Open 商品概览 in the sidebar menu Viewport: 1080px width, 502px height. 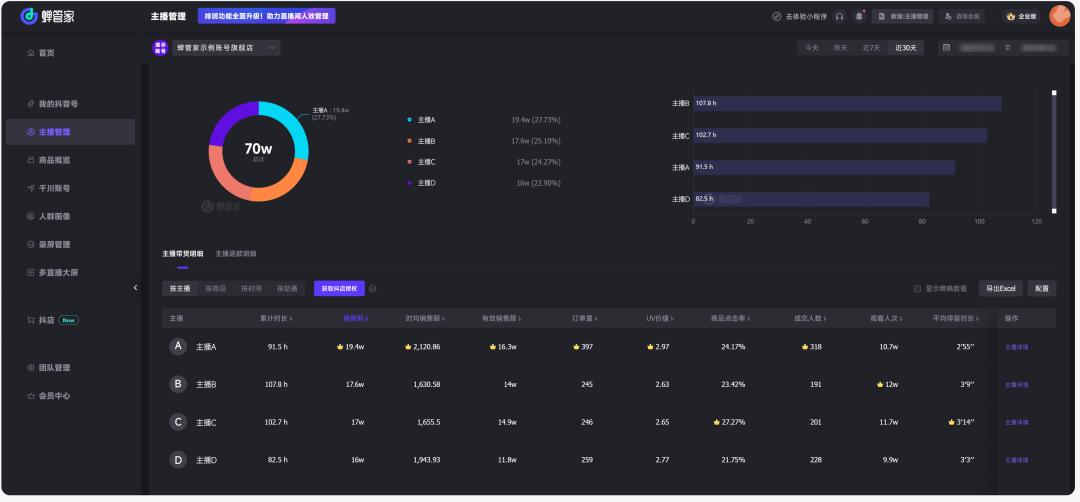click(54, 160)
